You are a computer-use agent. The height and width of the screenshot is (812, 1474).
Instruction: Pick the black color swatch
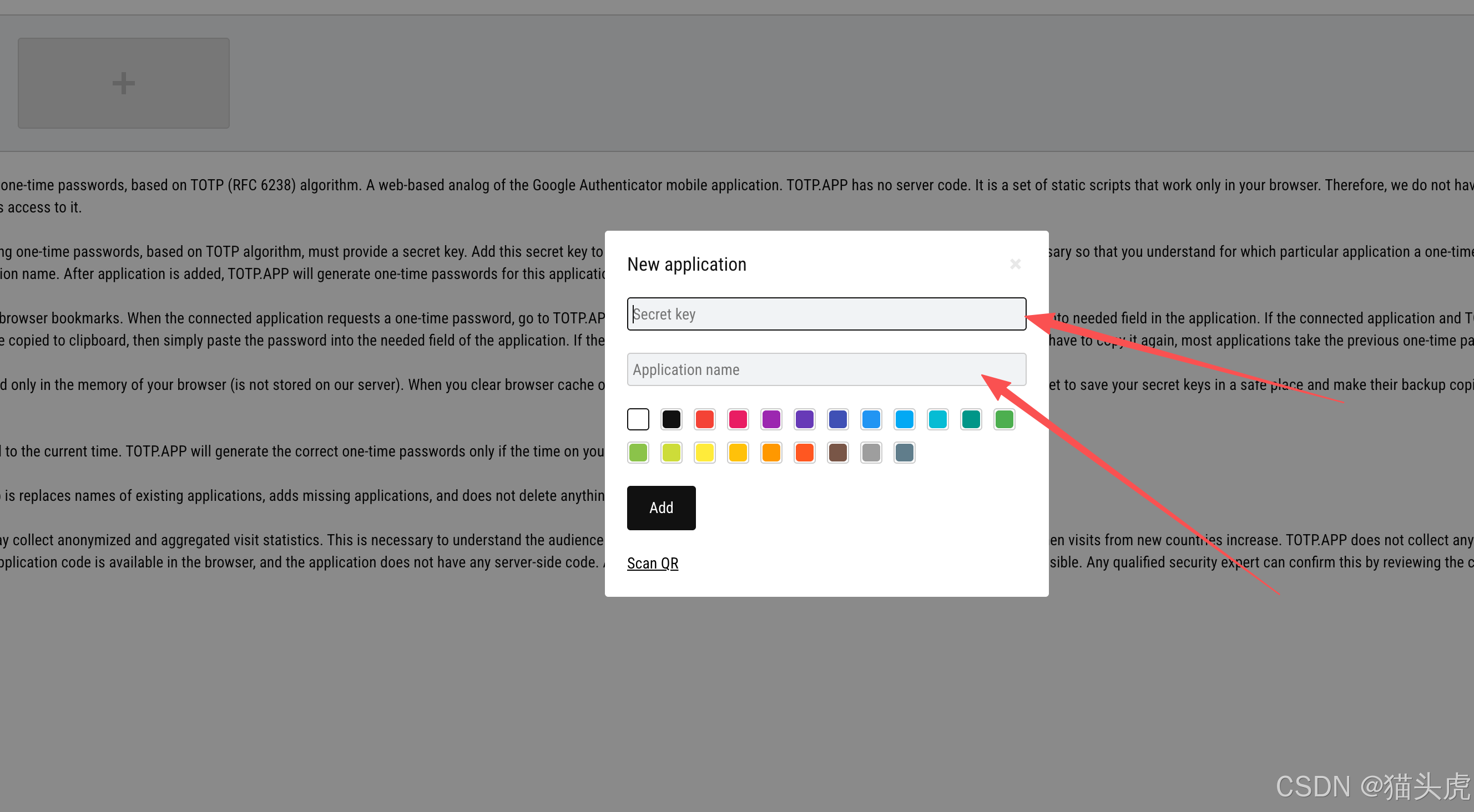pos(671,419)
